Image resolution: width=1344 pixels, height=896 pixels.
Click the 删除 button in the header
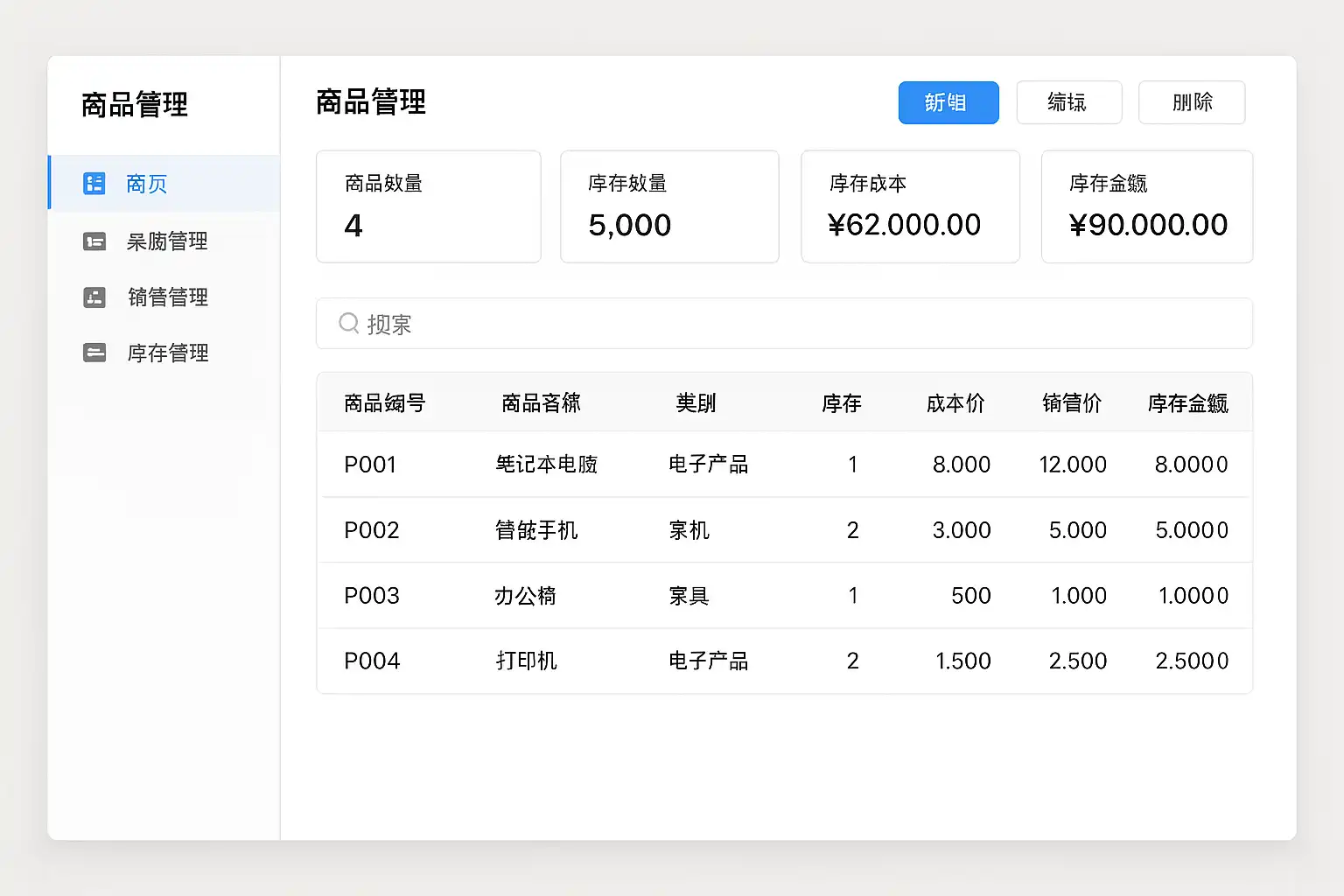tap(1191, 102)
